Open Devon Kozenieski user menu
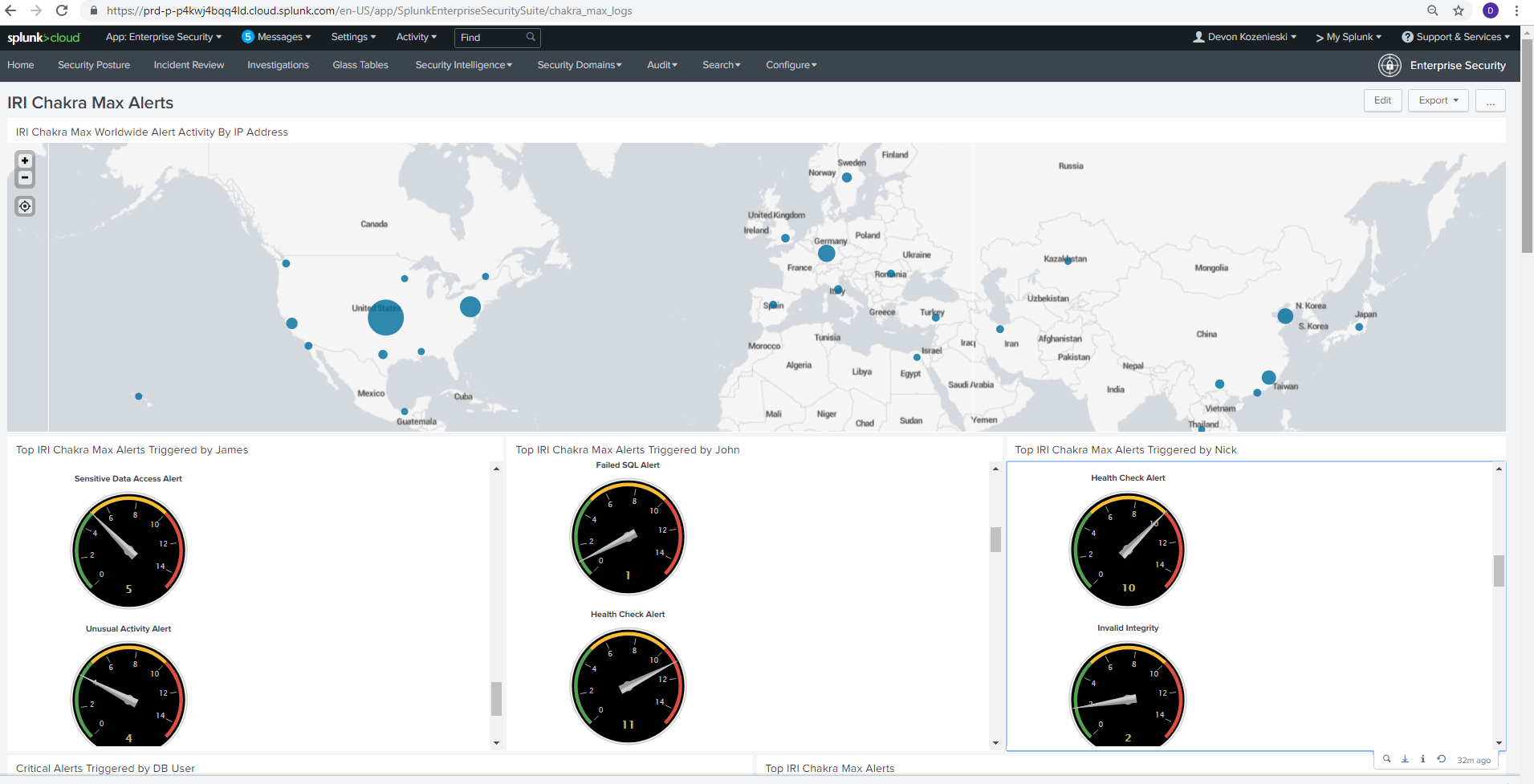1534x784 pixels. [x=1244, y=37]
